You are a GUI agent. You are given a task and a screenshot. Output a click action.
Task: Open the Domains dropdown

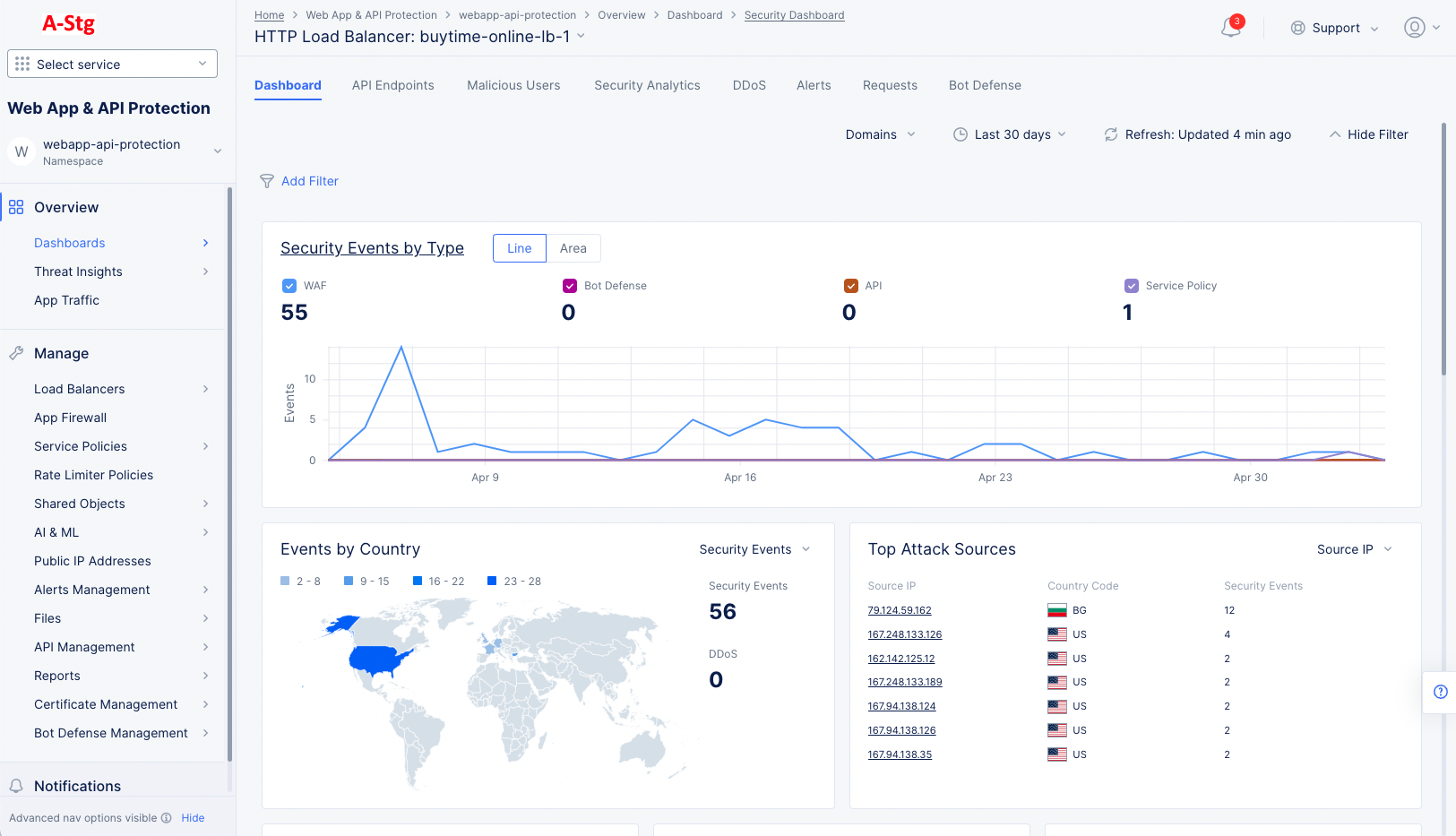click(880, 134)
